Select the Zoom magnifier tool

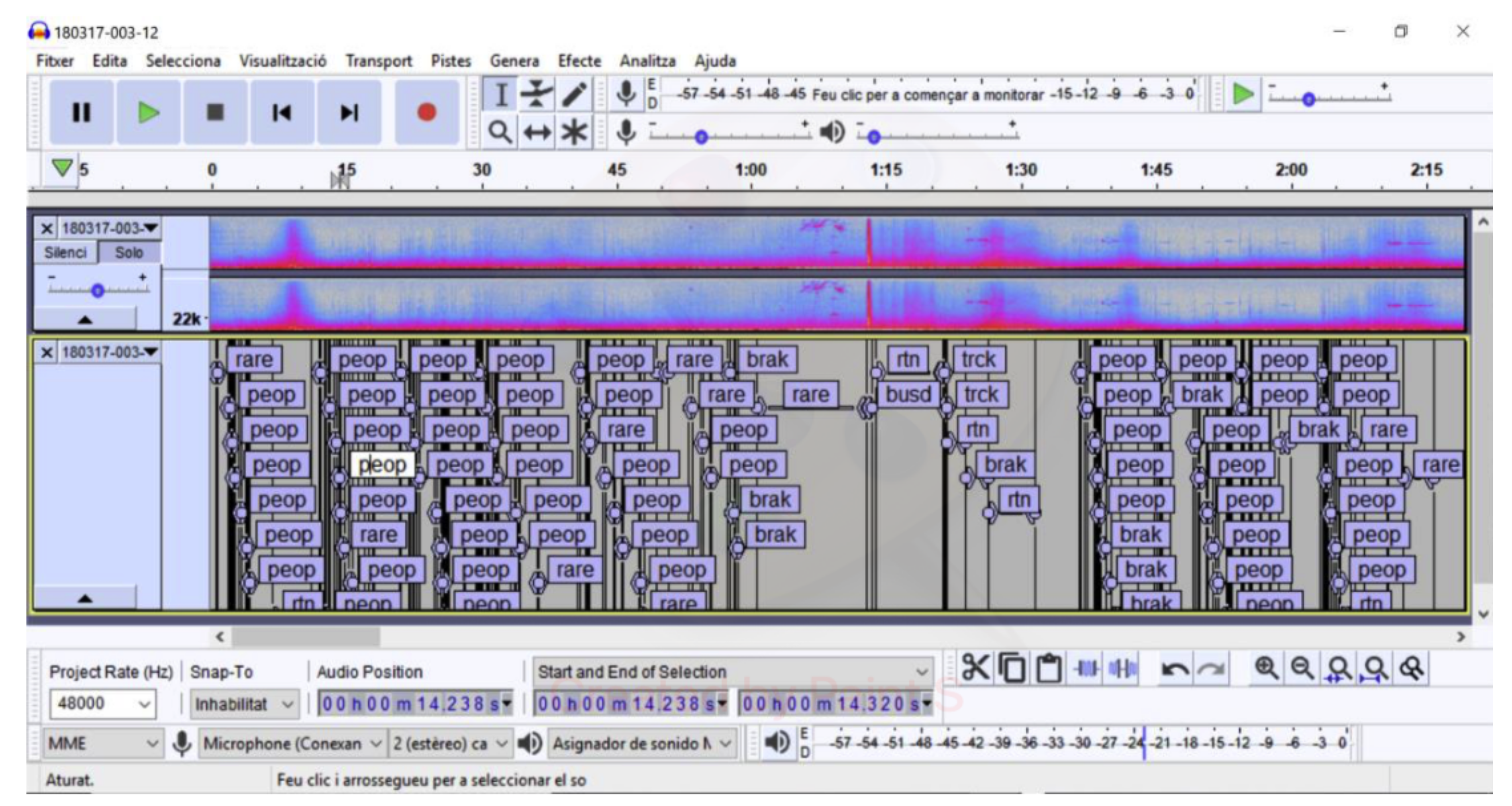pos(500,132)
